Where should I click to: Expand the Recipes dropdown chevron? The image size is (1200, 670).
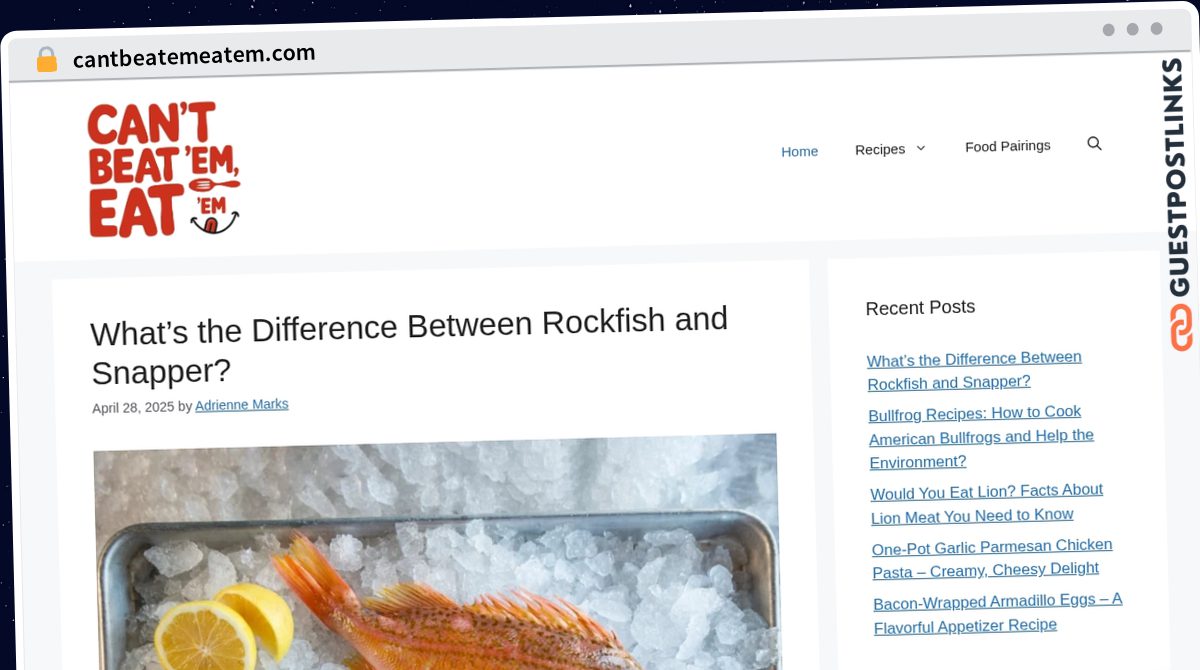pos(921,148)
